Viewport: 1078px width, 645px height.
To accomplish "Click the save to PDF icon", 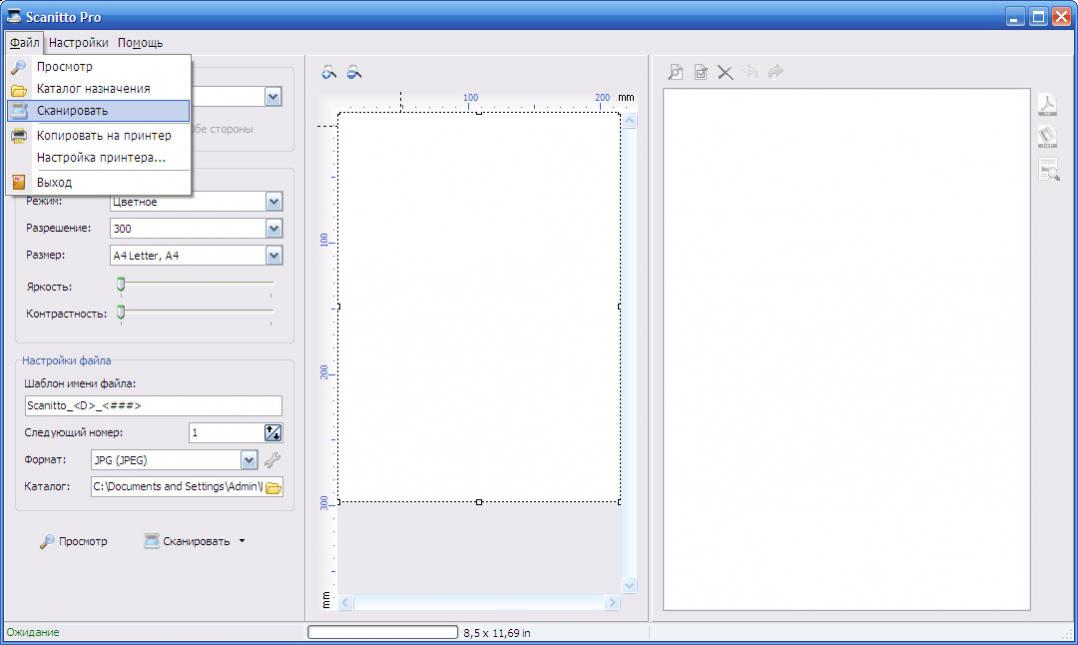I will pos(1047,105).
